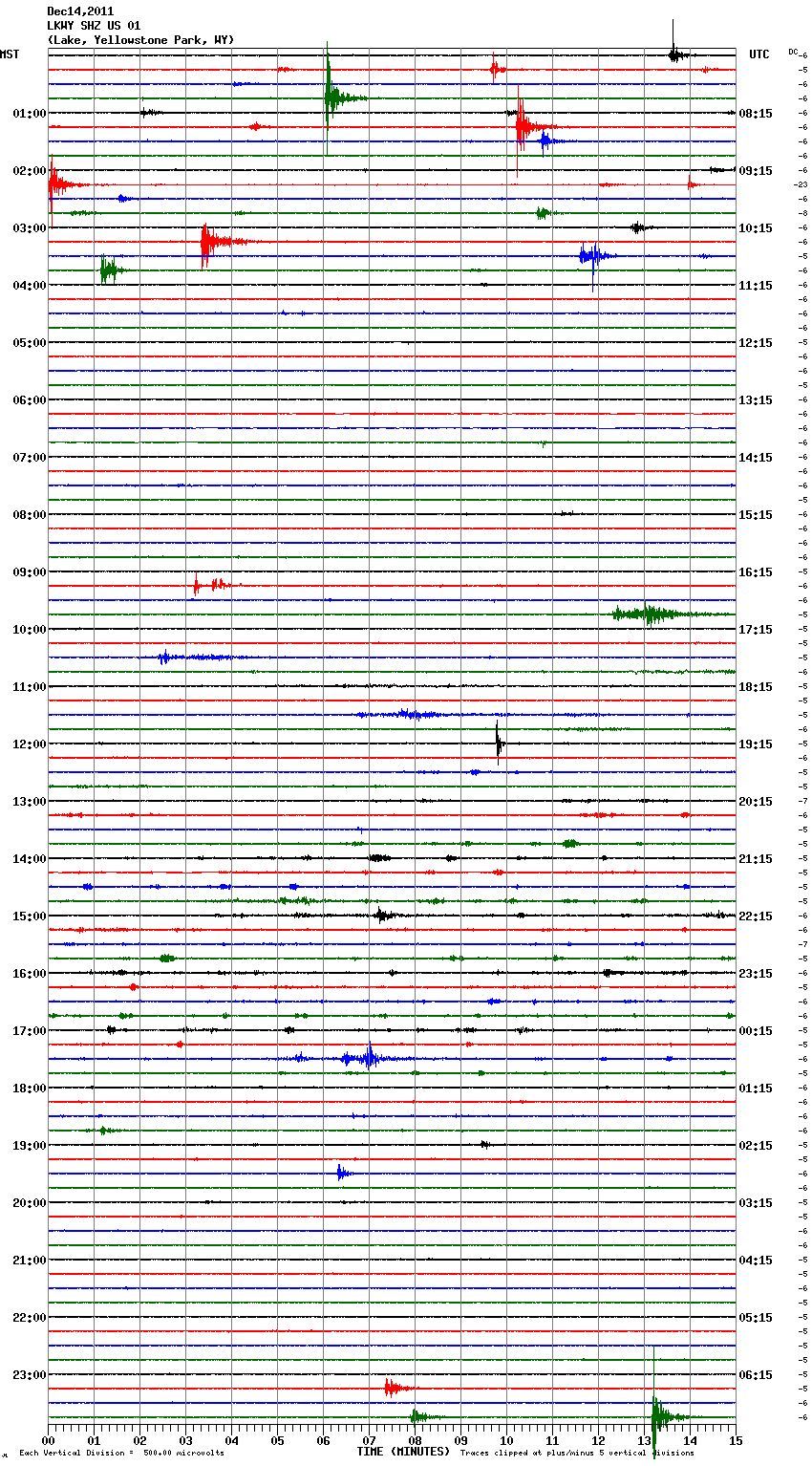Click the black spike on the 12:00 trace
812x1466 pixels.
coord(499,743)
